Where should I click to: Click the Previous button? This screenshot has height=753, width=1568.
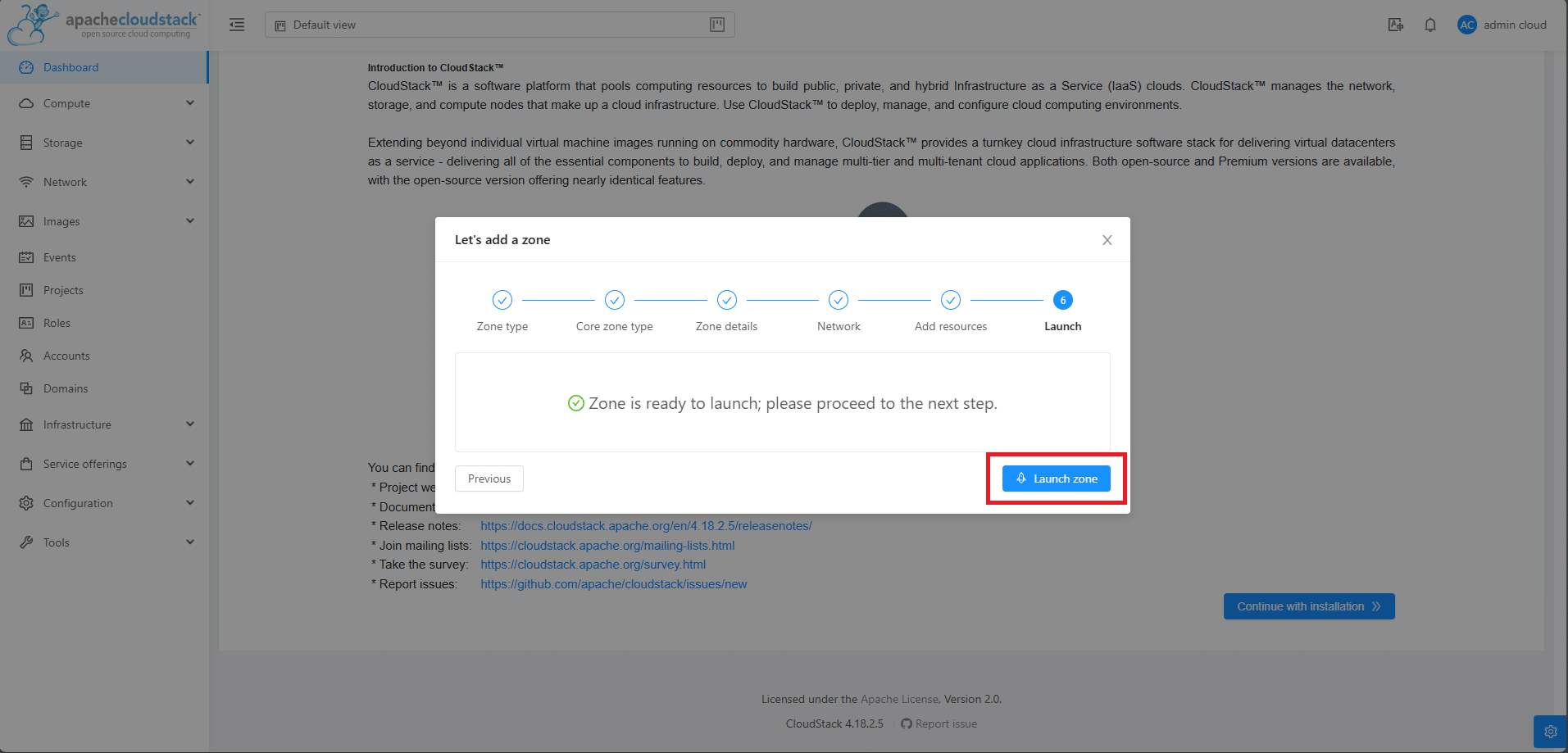tap(489, 479)
